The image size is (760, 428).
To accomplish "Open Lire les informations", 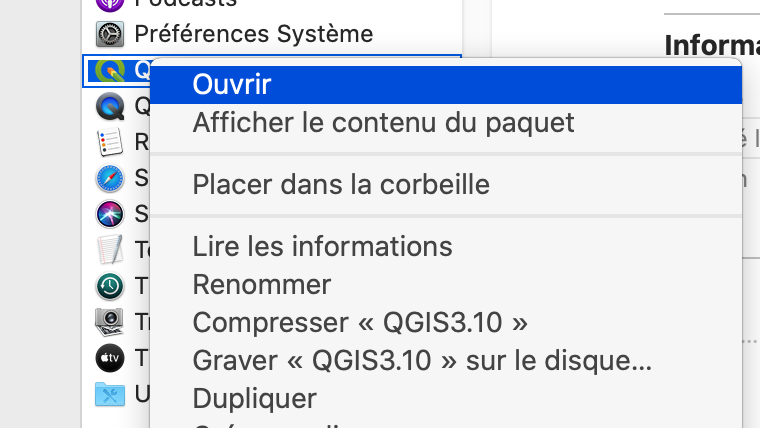I will point(322,245).
